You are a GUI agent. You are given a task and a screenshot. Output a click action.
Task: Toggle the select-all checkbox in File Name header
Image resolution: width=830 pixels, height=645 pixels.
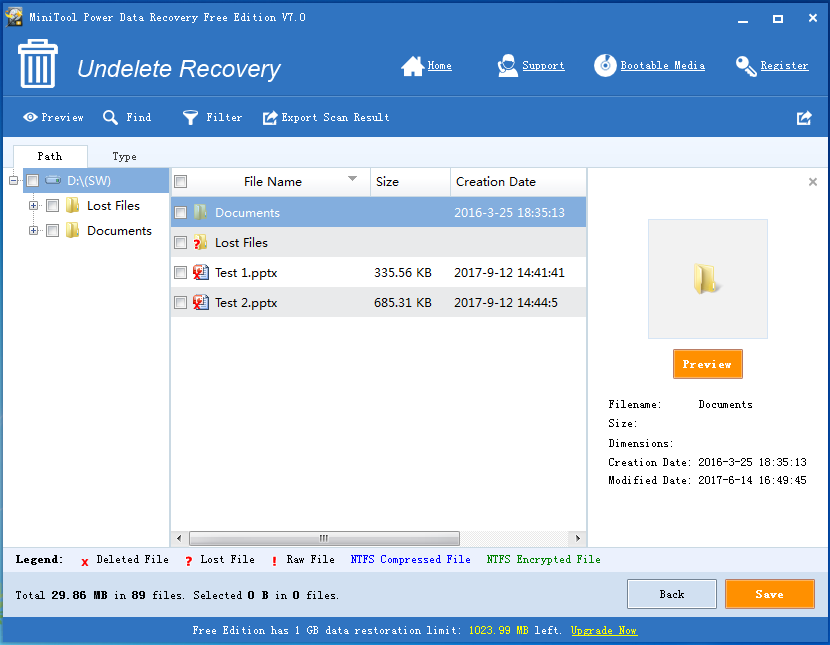pyautogui.click(x=181, y=181)
